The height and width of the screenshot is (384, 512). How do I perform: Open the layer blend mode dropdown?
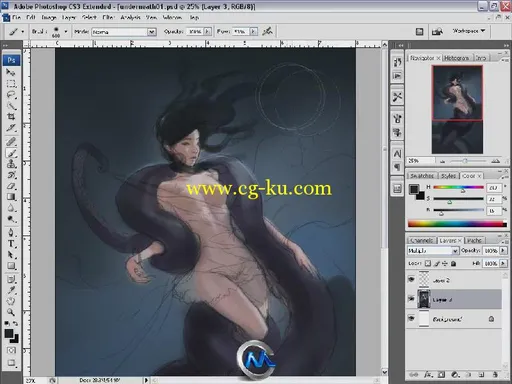433,251
